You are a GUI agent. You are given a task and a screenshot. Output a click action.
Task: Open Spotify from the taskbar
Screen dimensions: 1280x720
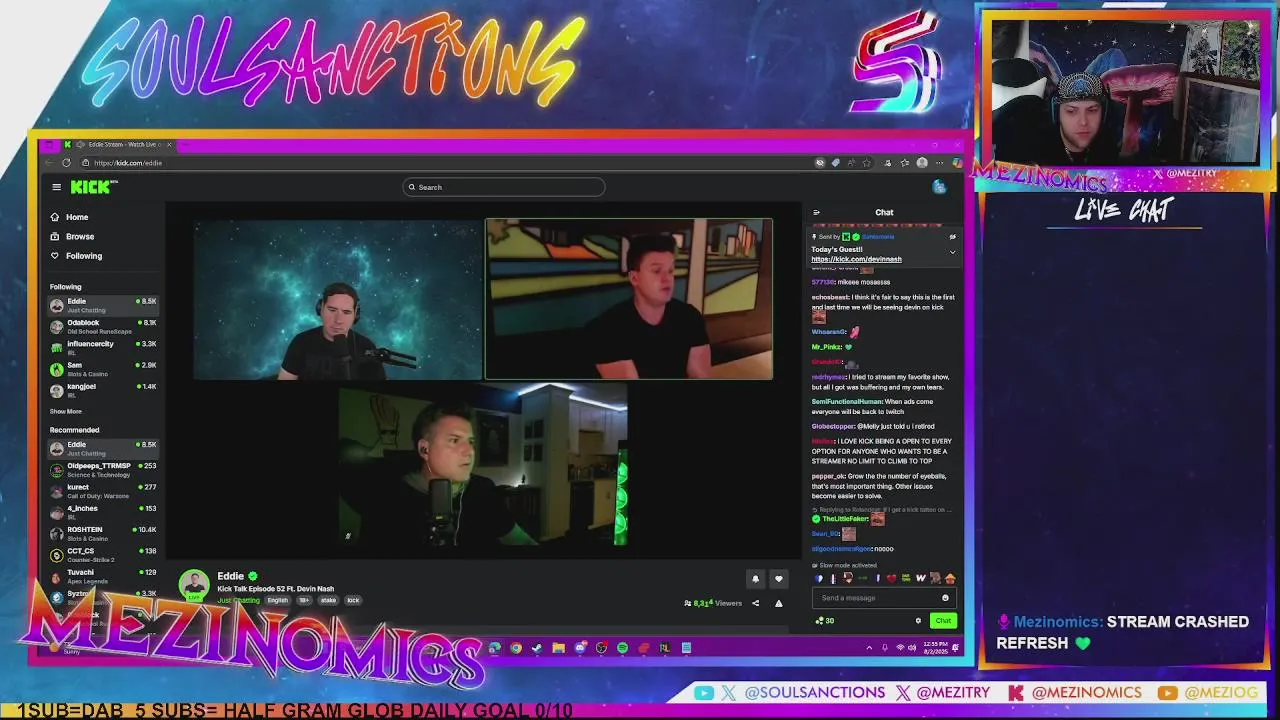pyautogui.click(x=622, y=648)
